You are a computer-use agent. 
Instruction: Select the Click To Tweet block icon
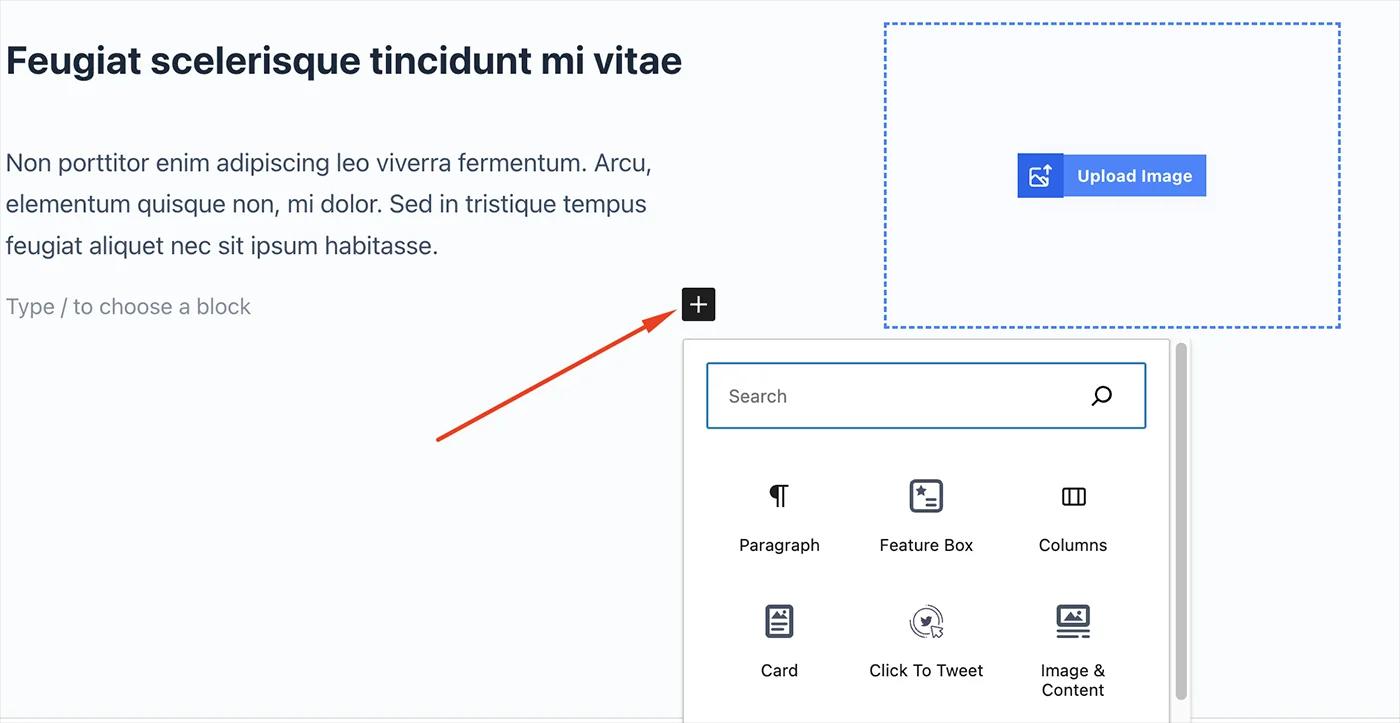(x=925, y=621)
